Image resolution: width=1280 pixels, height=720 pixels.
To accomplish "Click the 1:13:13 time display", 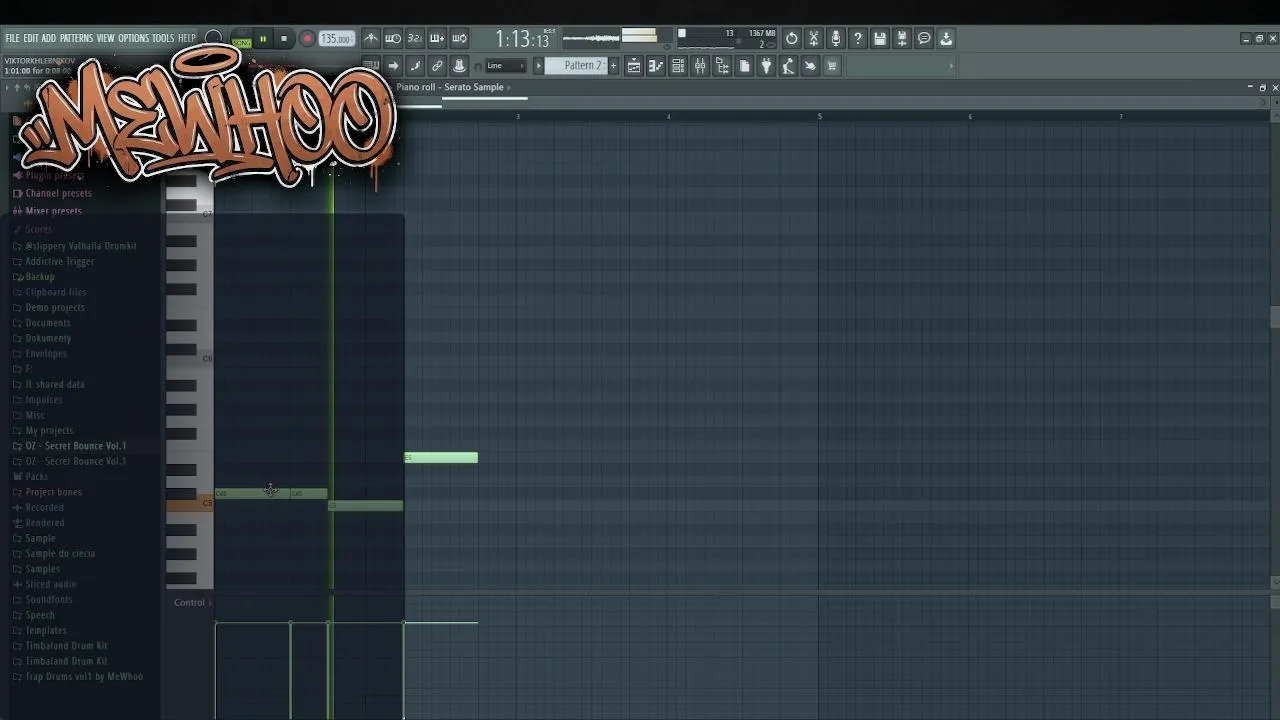I will (x=522, y=39).
